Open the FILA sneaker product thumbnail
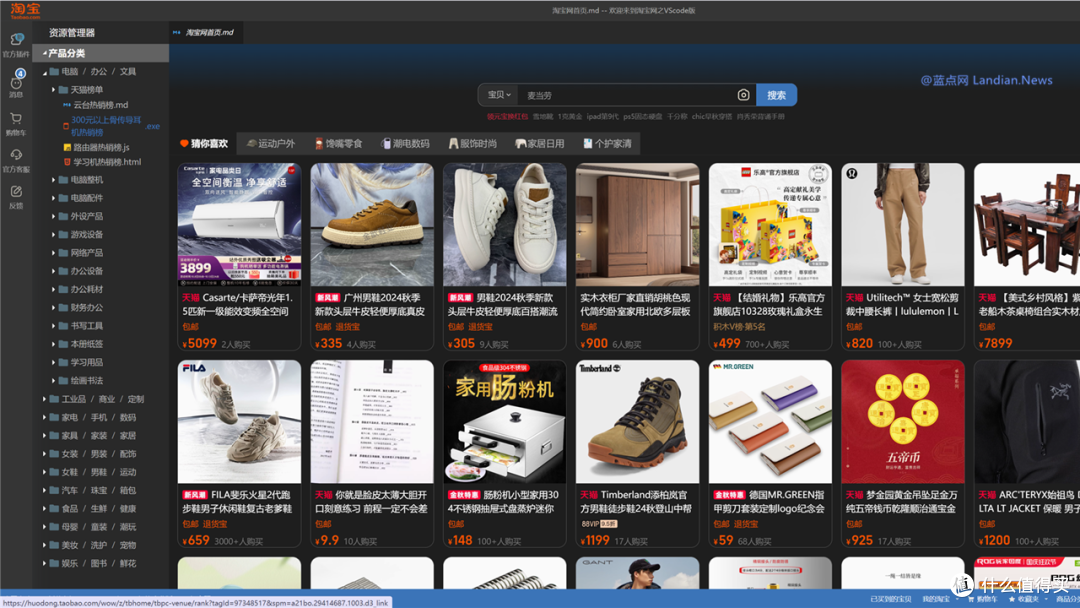Image resolution: width=1080 pixels, height=608 pixels. point(239,421)
